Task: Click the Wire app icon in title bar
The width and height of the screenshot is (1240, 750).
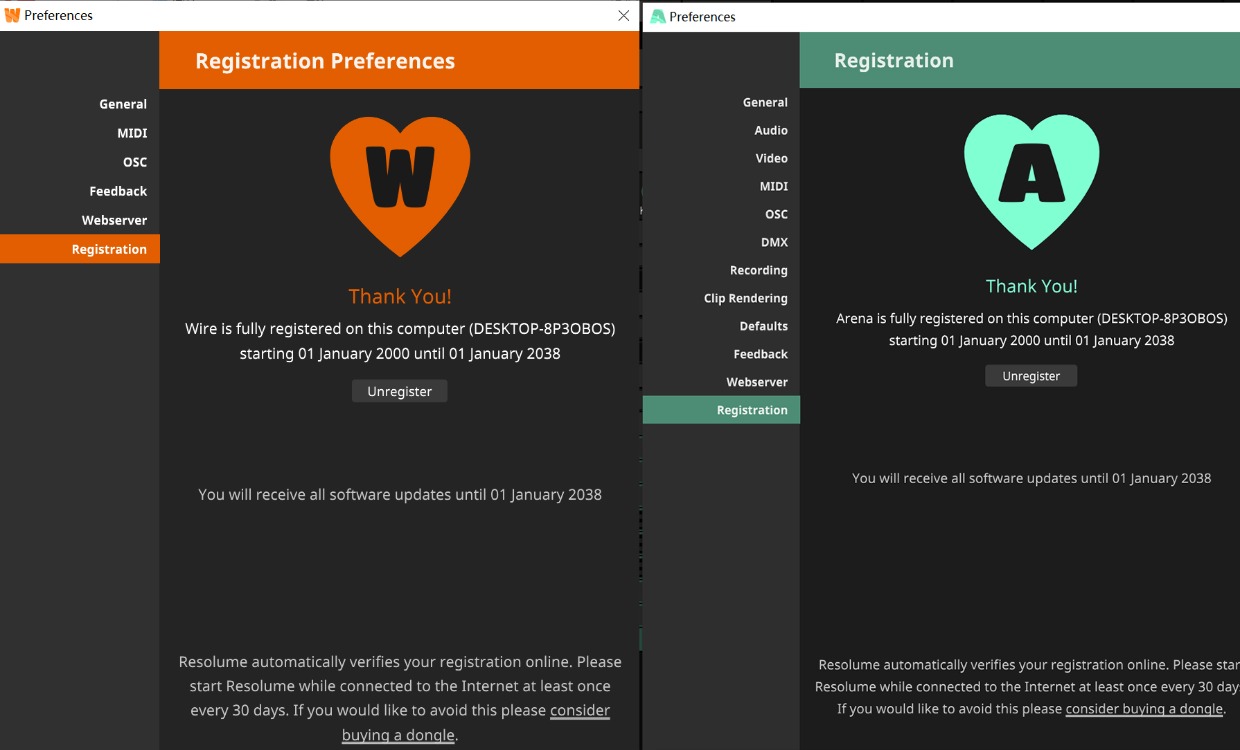Action: pos(12,15)
